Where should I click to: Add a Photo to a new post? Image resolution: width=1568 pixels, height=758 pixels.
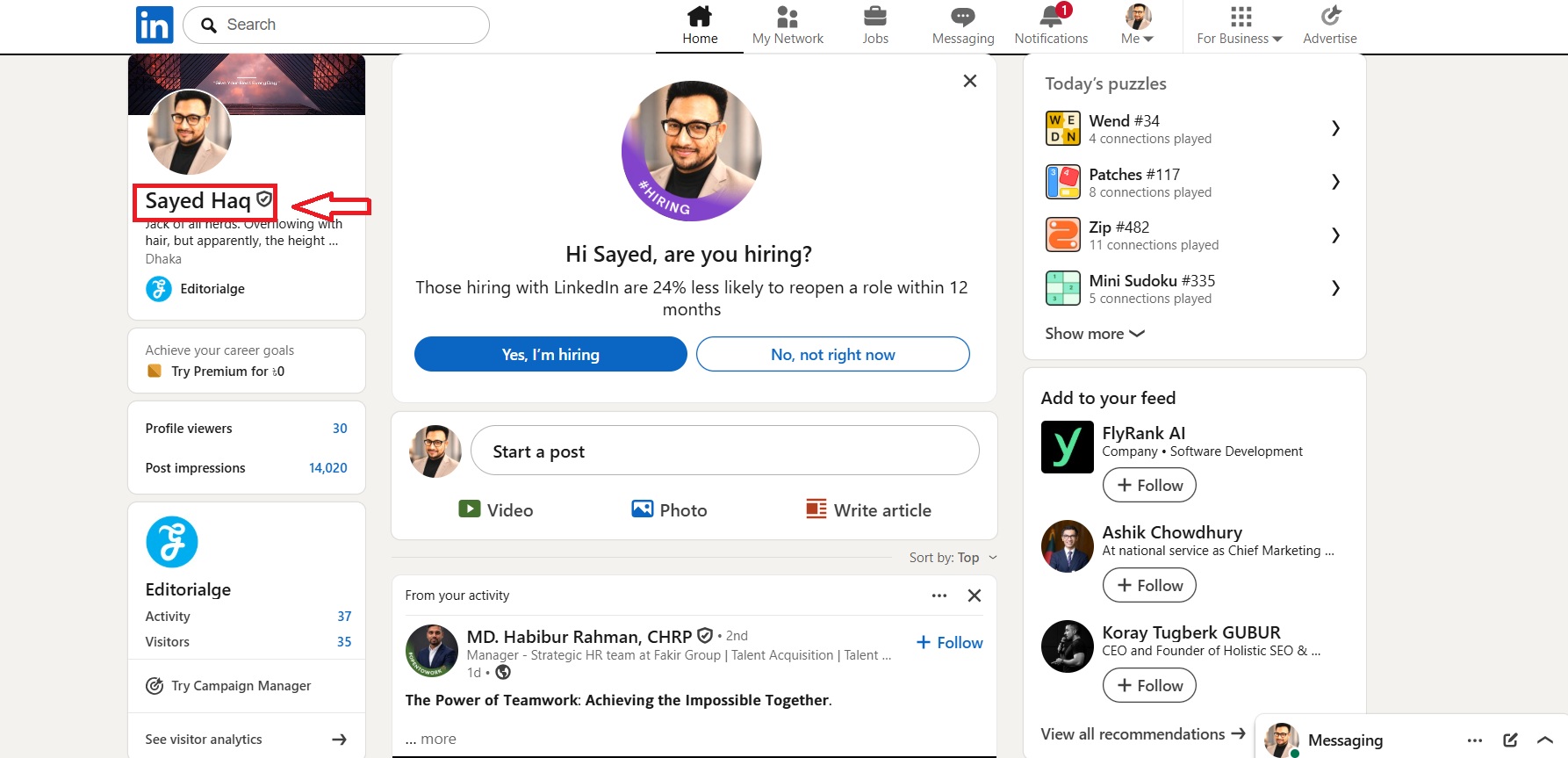tap(669, 509)
